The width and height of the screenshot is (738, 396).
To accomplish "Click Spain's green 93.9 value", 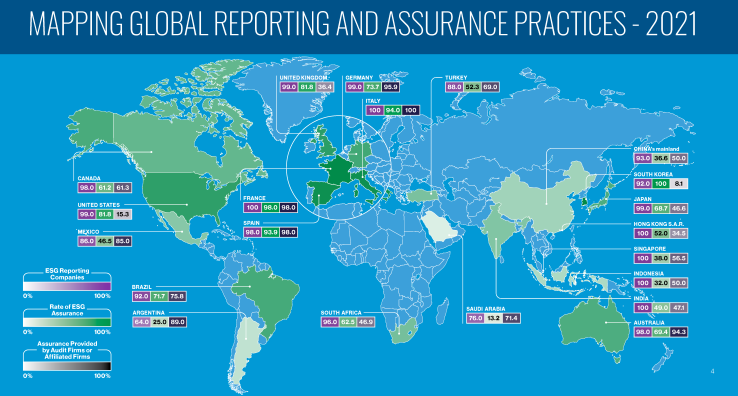I will (270, 232).
